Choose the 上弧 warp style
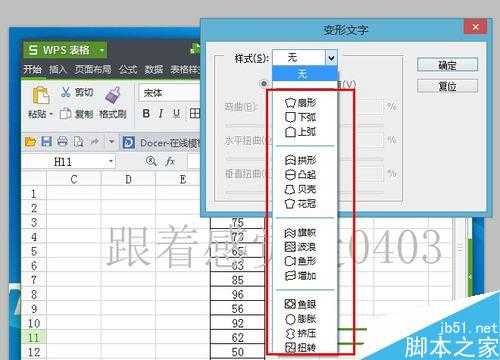 pyautogui.click(x=300, y=132)
